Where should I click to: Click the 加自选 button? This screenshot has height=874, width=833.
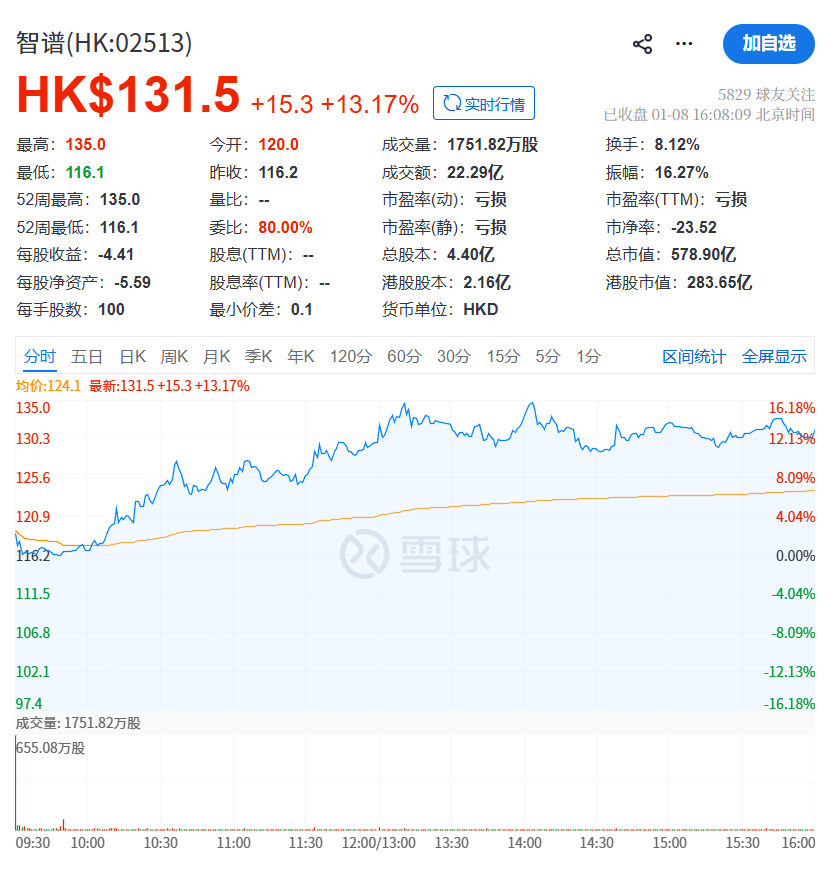coord(768,43)
